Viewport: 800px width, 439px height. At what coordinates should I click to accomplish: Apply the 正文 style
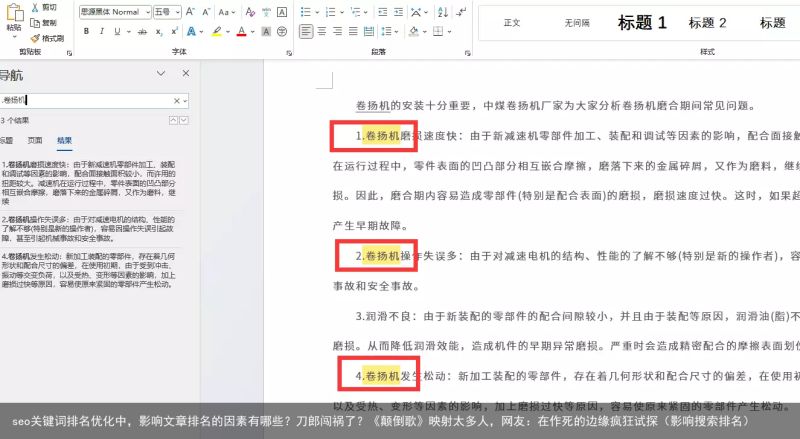pos(511,23)
